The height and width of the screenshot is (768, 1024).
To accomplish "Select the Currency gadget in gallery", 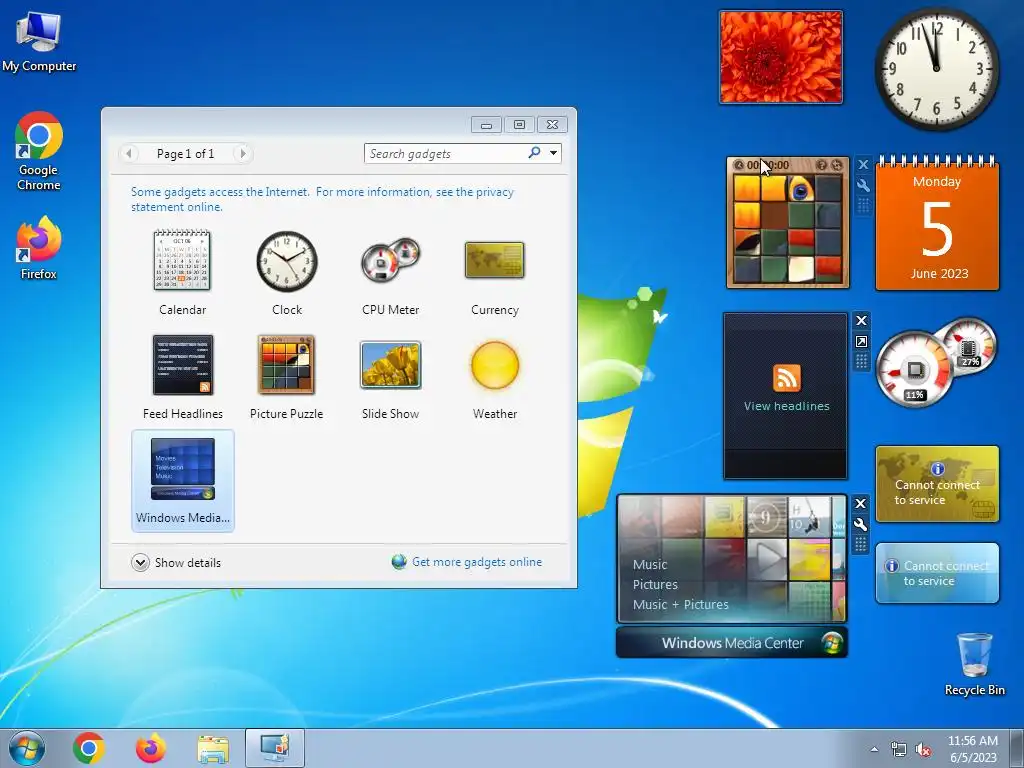I will pos(494,273).
